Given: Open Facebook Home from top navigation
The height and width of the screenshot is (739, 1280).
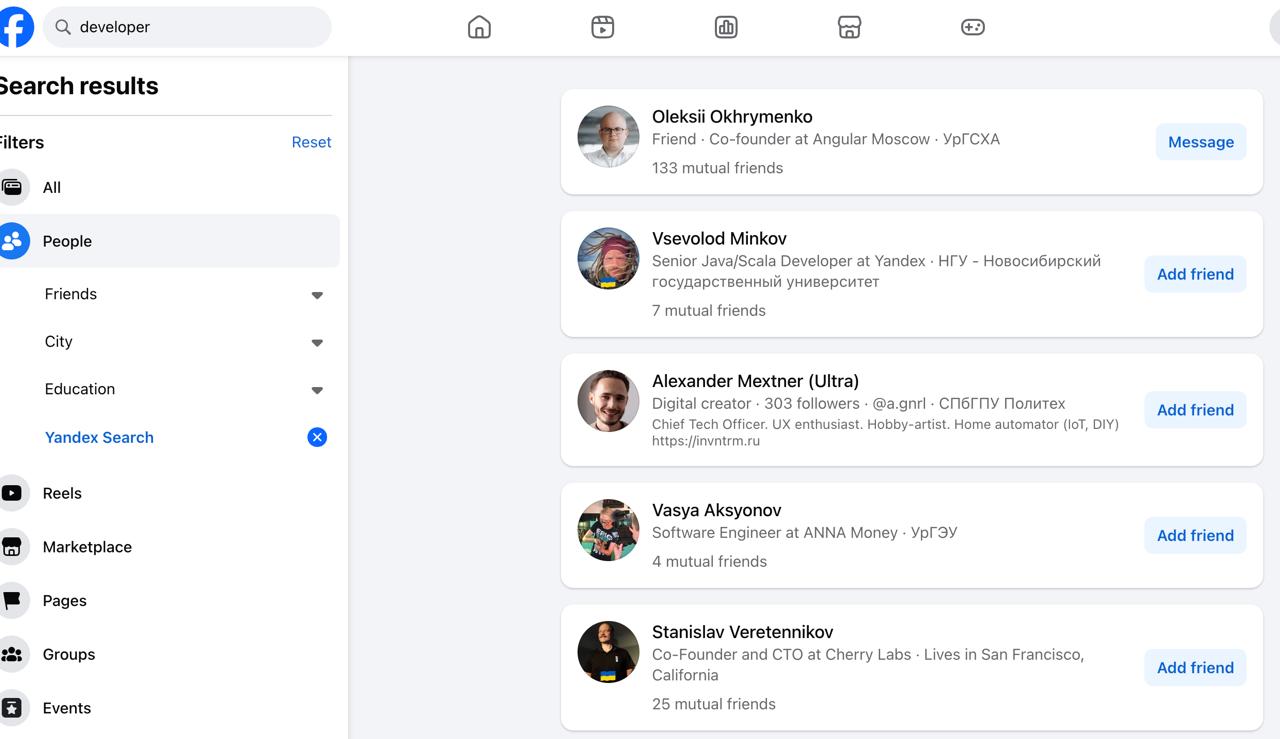Looking at the screenshot, I should (x=480, y=27).
